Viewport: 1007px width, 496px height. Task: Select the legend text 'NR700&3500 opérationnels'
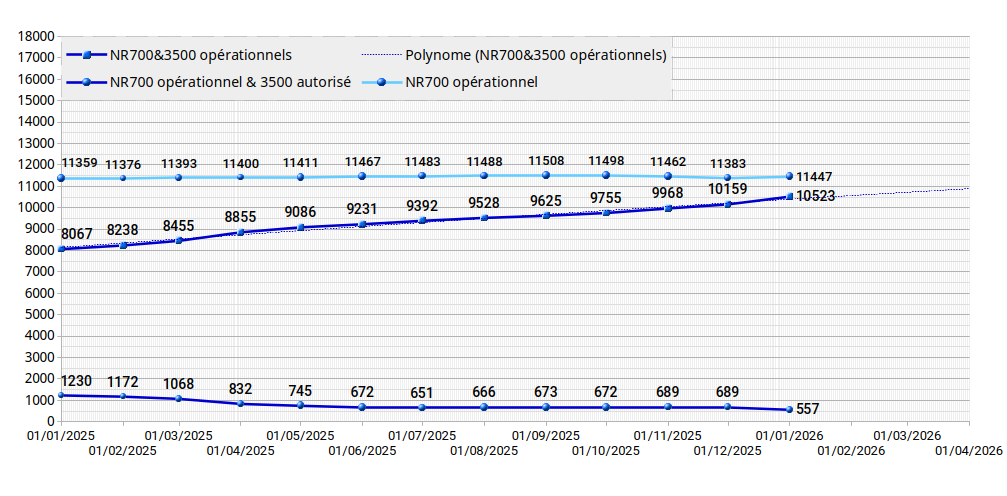point(208,54)
